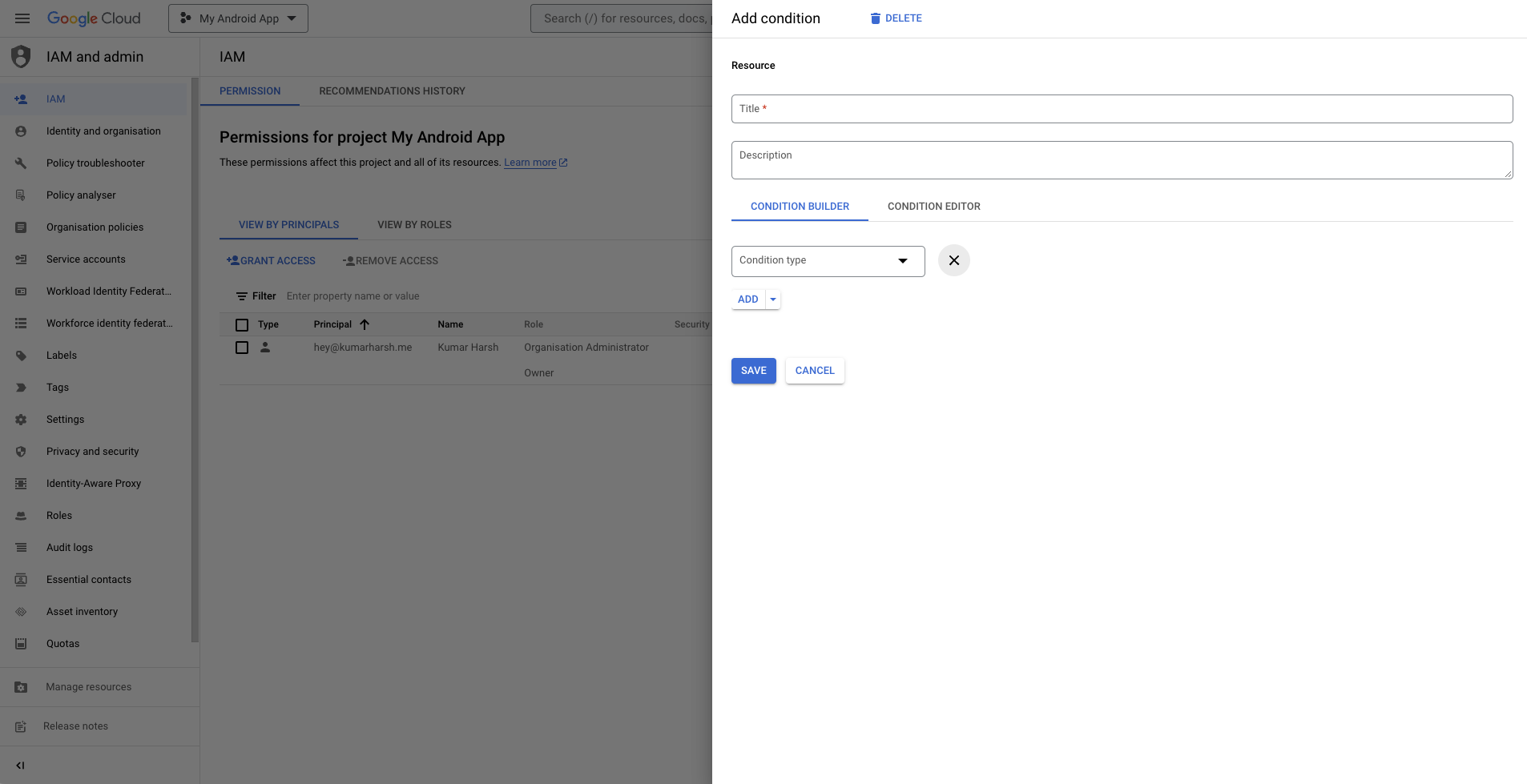Screen dimensions: 1527x784
Task: Click the trash Delete icon for condition
Action: [875, 18]
